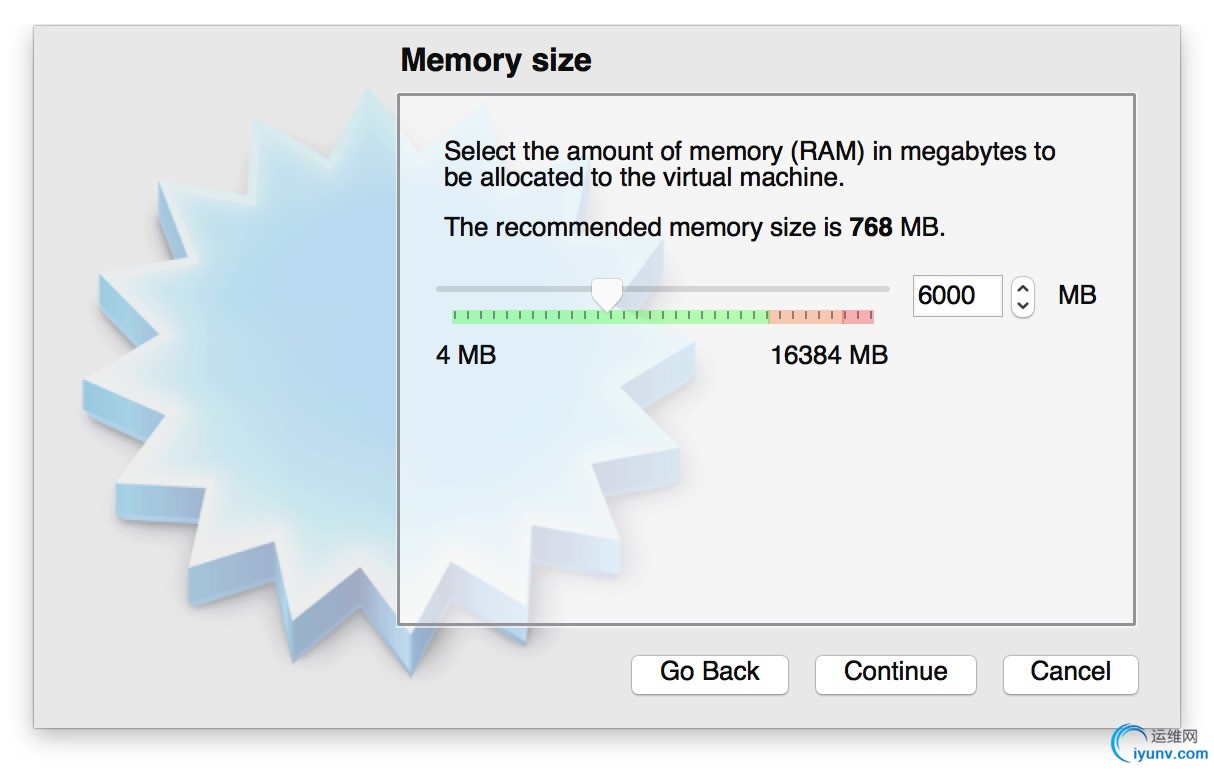Click the red zone of memory scale
Image resolution: width=1214 pixels, height=770 pixels.
coord(858,317)
